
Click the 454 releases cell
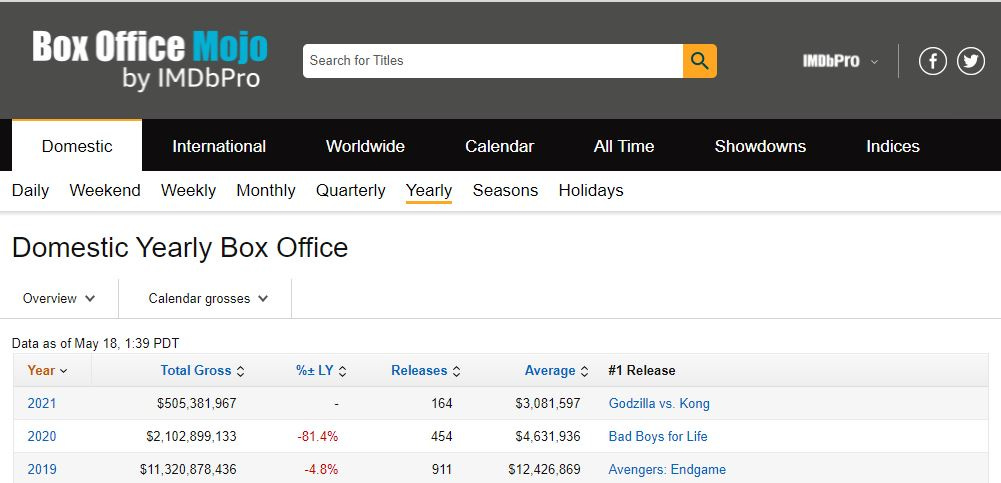[x=442, y=436]
